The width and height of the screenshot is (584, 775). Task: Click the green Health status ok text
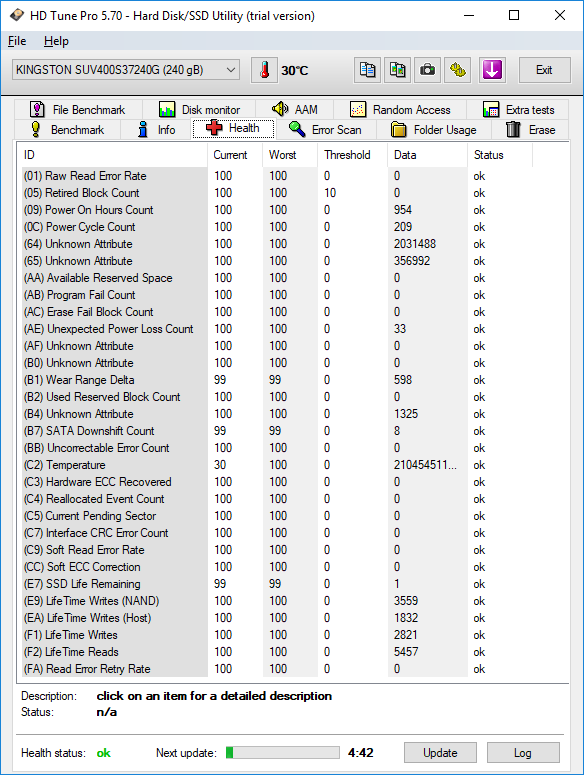(104, 753)
